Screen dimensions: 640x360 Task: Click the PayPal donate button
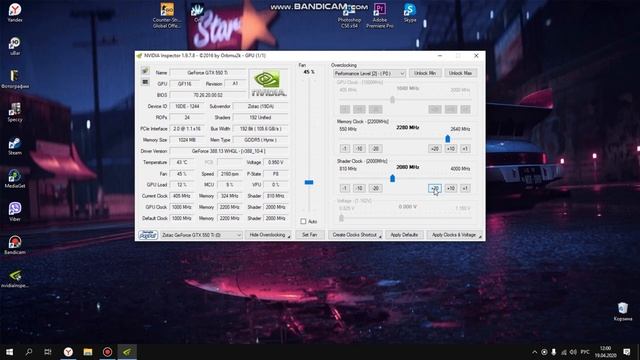point(148,235)
